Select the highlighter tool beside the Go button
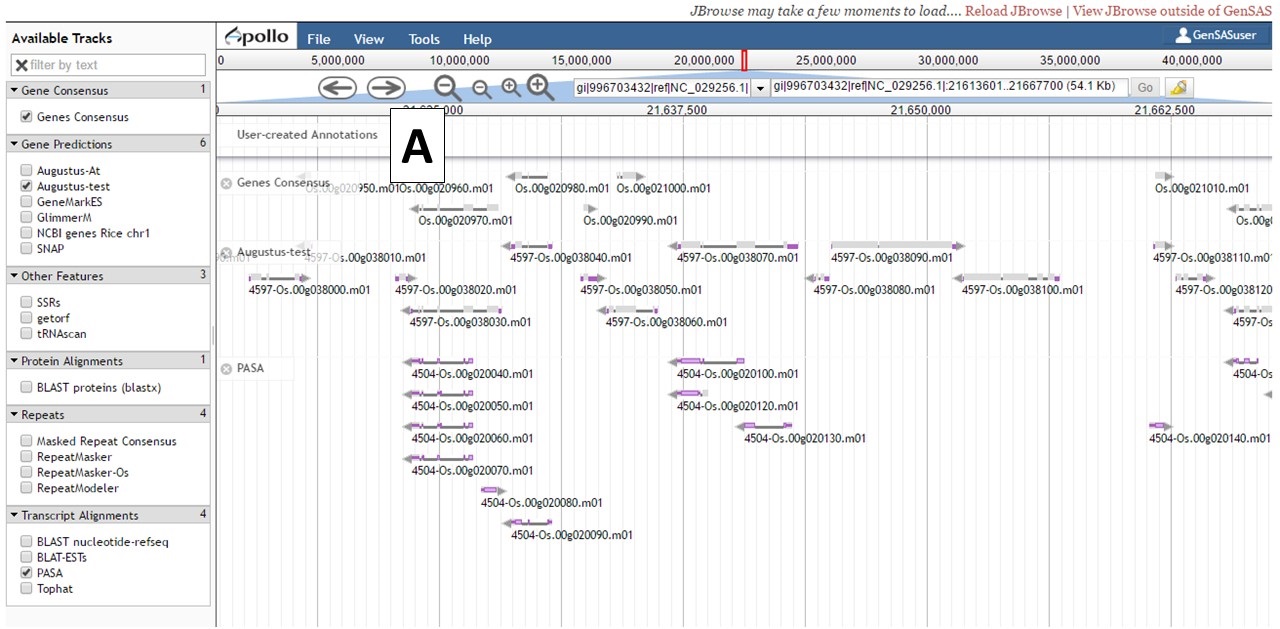1280x629 pixels. pos(1178,88)
